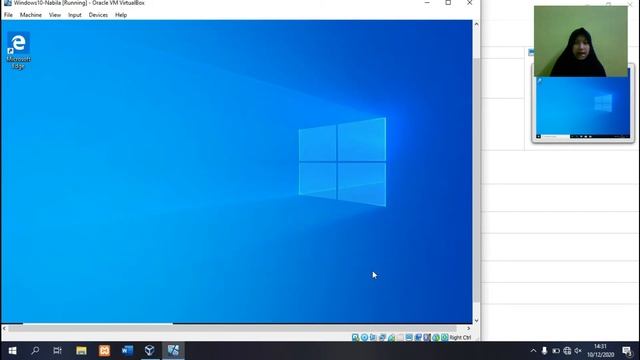Image resolution: width=640 pixels, height=360 pixels.
Task: Click the Right Ctrl host key label
Action: click(x=460, y=338)
